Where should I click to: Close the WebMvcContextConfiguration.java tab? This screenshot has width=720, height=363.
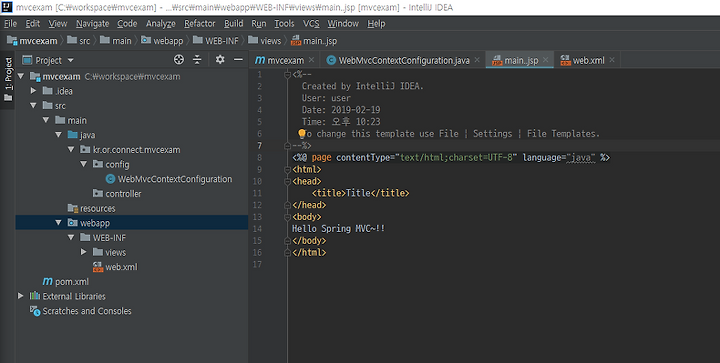[477, 60]
